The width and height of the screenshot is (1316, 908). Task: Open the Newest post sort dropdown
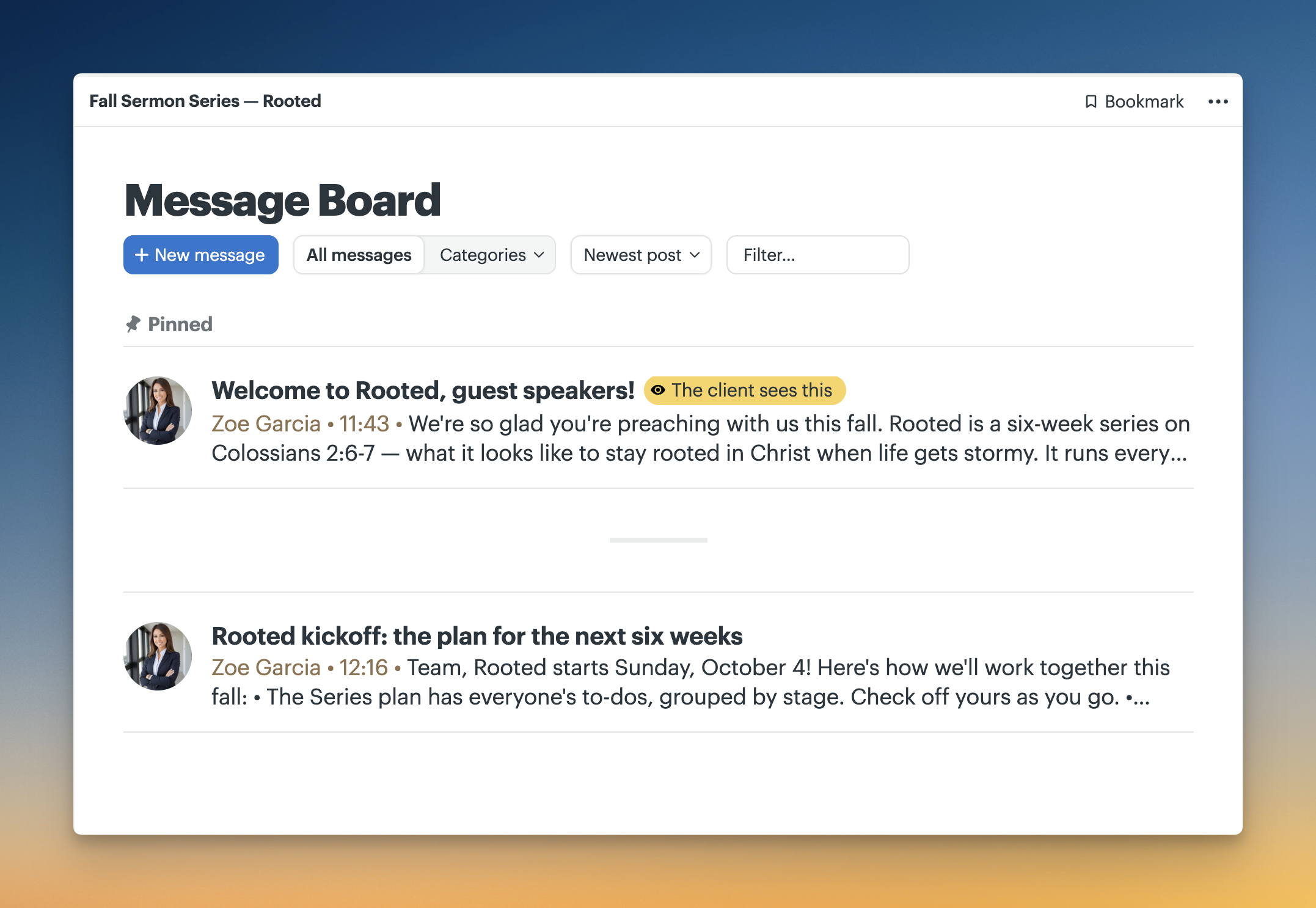641,255
